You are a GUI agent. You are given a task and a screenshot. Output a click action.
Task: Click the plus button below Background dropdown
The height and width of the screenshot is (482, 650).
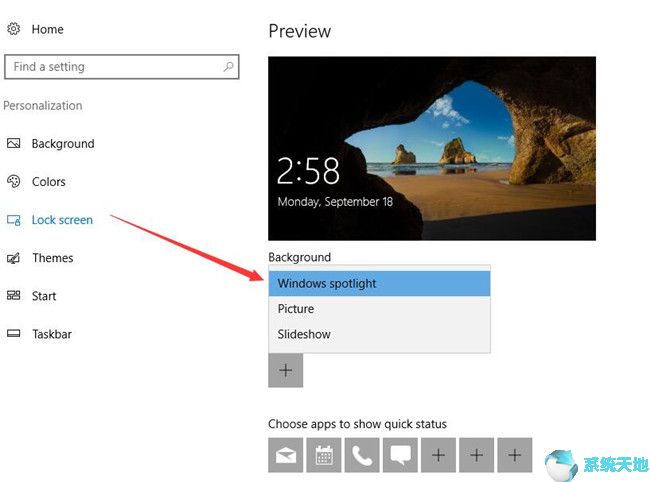286,370
